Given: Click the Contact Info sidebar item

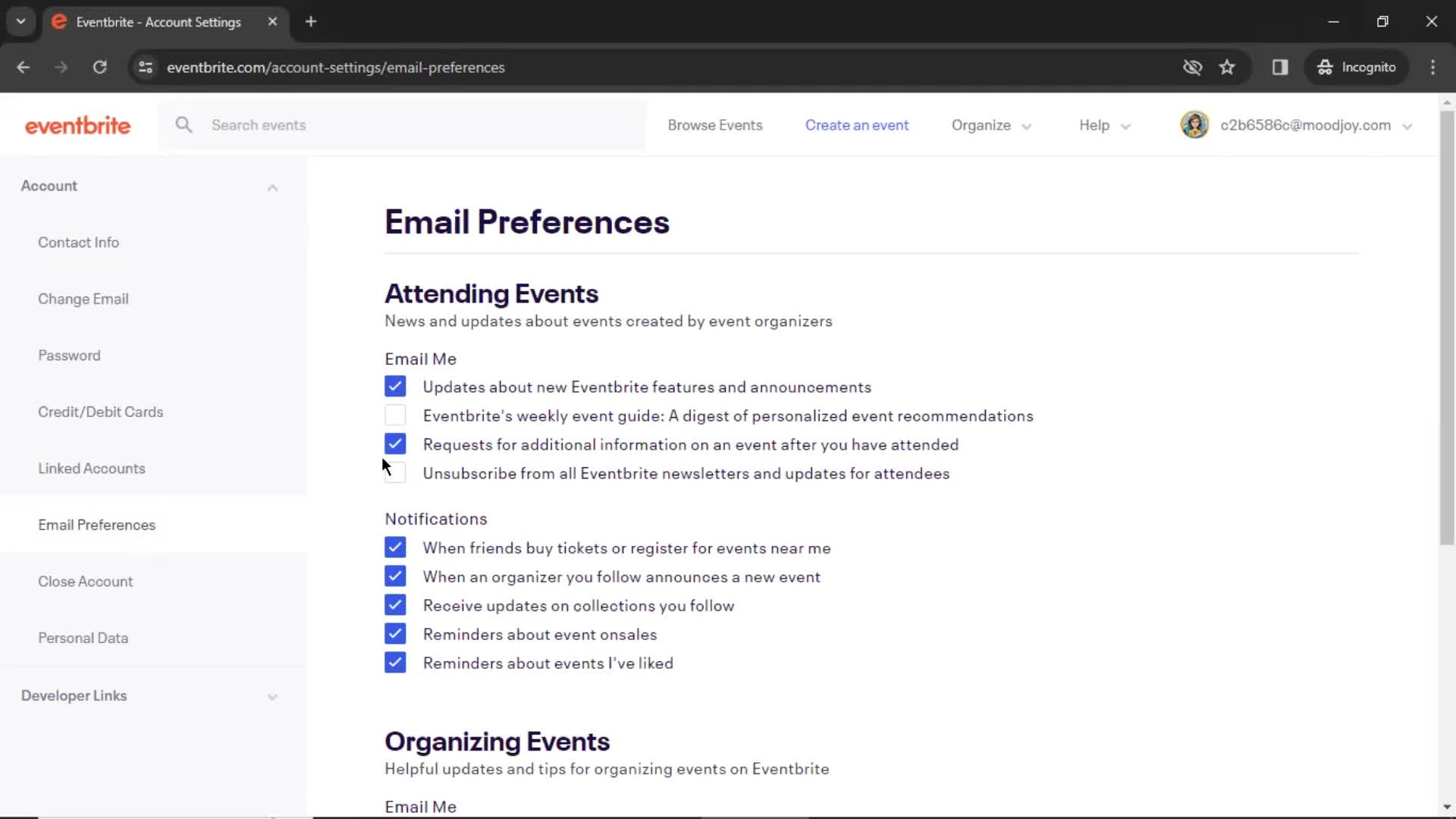Looking at the screenshot, I should point(78,242).
